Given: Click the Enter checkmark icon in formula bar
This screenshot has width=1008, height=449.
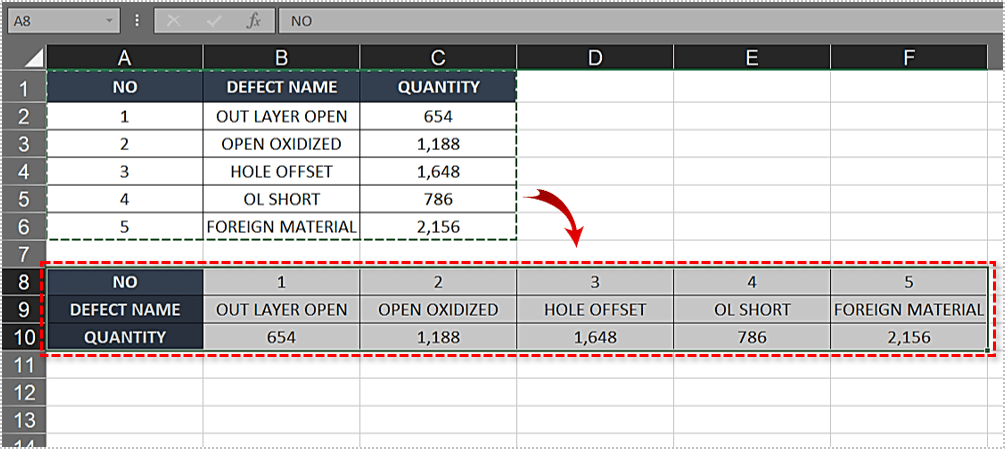Looking at the screenshot, I should point(214,20).
